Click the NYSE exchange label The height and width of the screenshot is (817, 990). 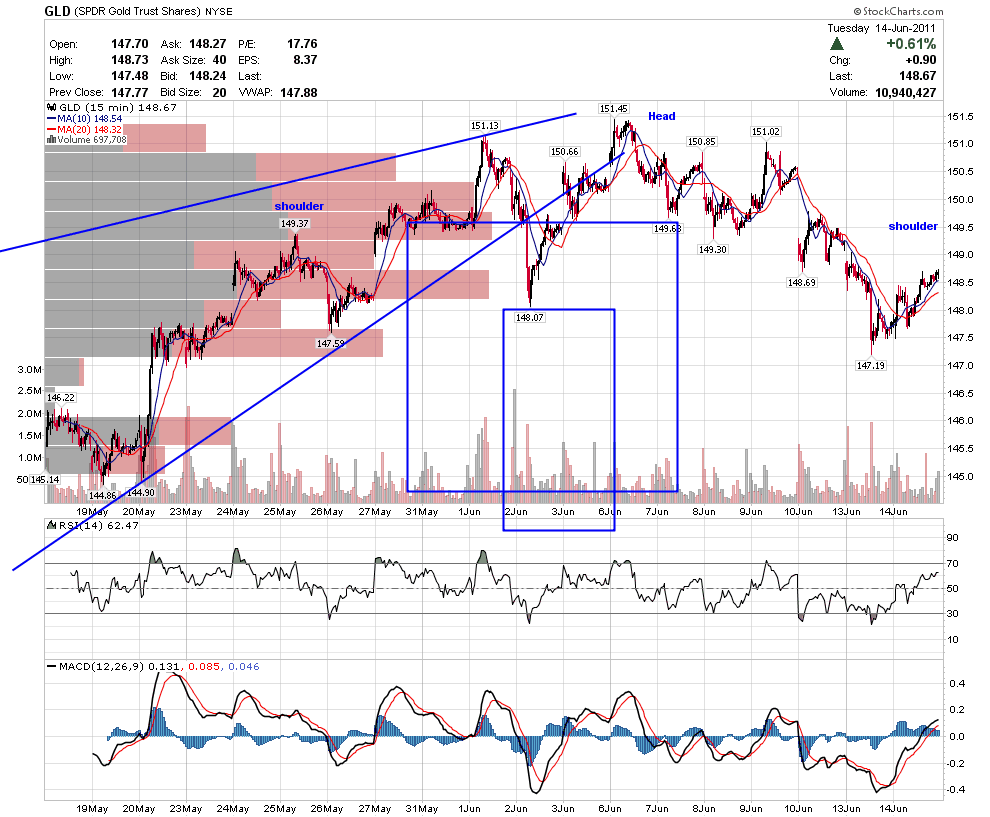(218, 12)
